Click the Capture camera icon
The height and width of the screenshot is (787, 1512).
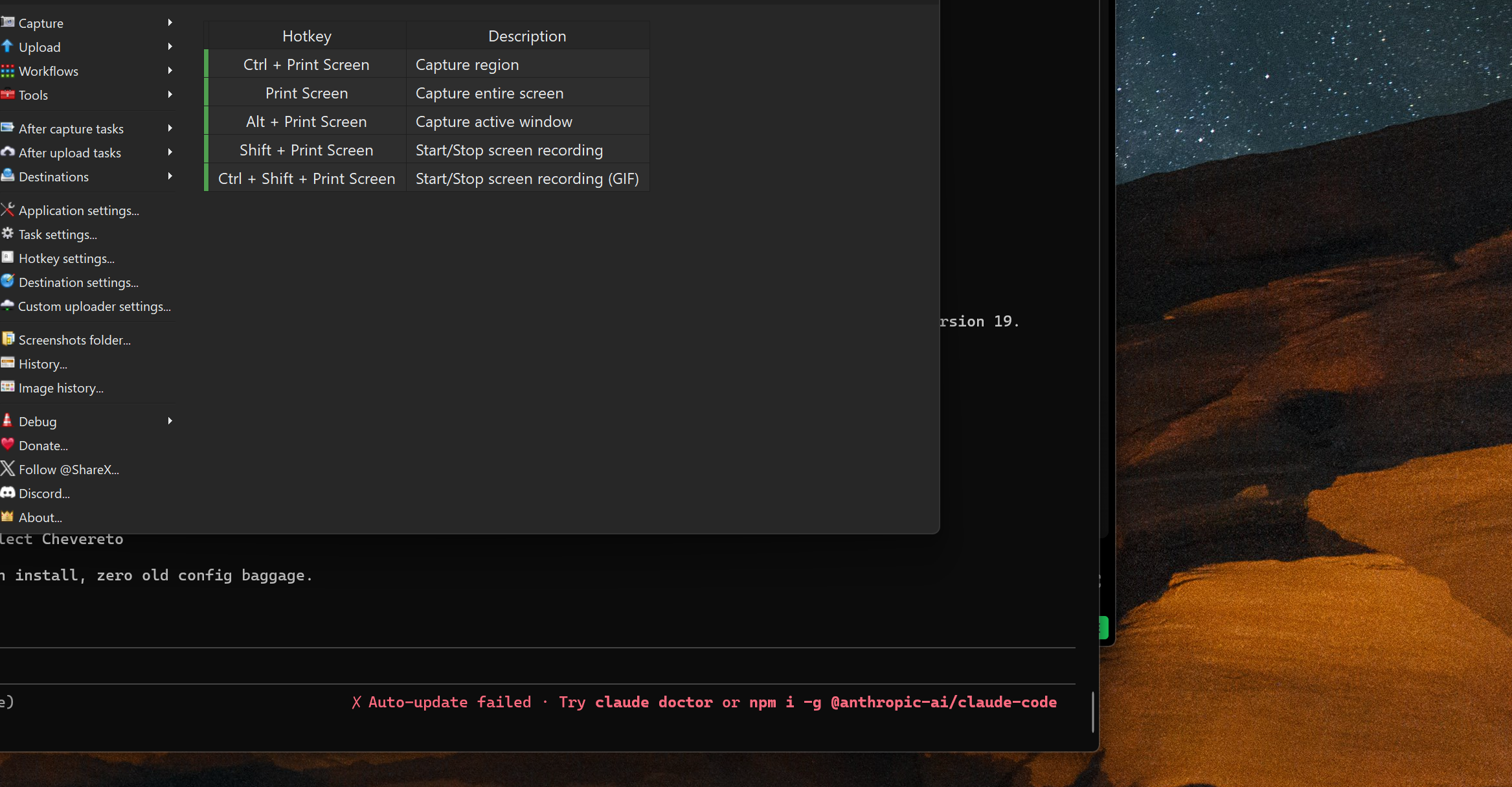coord(8,23)
